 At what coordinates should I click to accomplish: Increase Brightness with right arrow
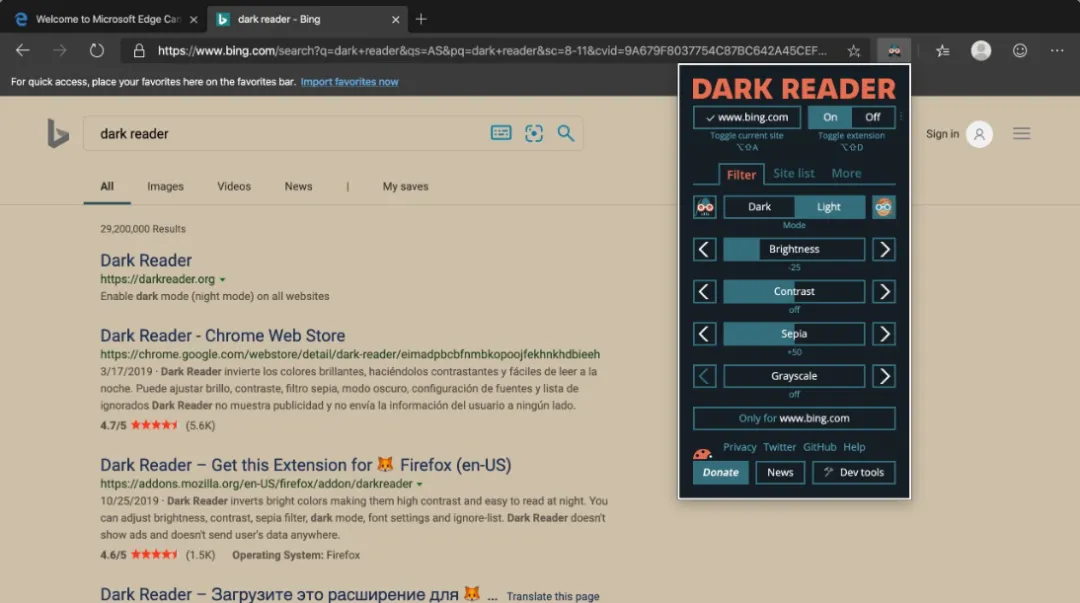click(884, 249)
